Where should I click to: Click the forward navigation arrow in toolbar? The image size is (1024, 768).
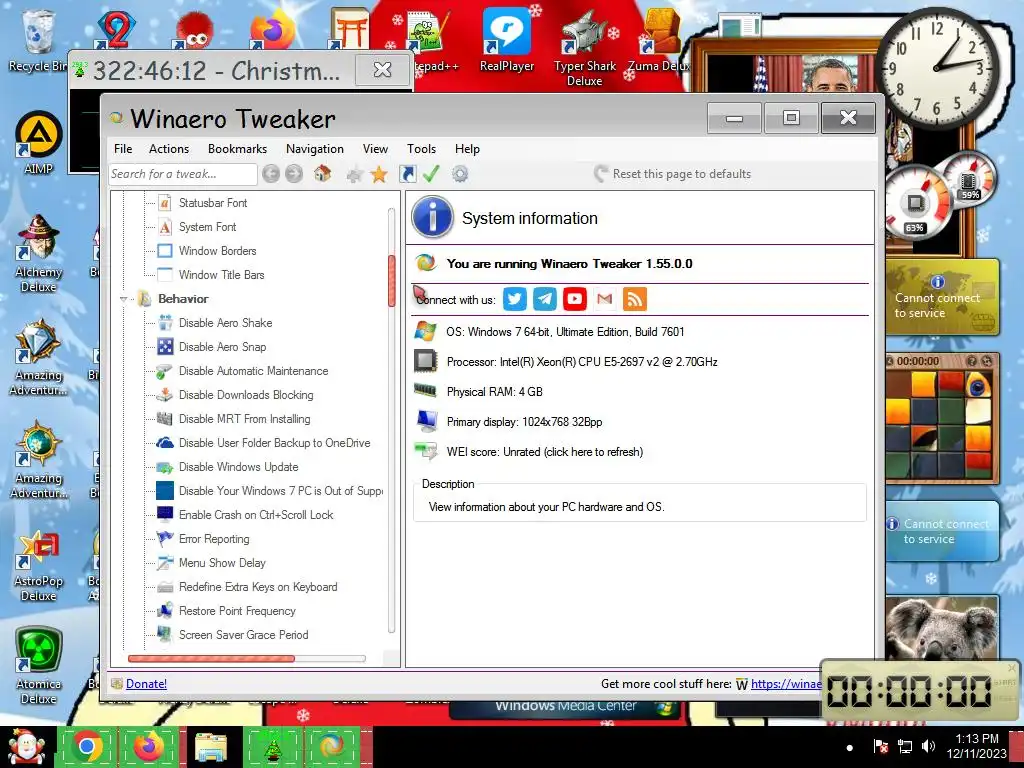[x=294, y=174]
